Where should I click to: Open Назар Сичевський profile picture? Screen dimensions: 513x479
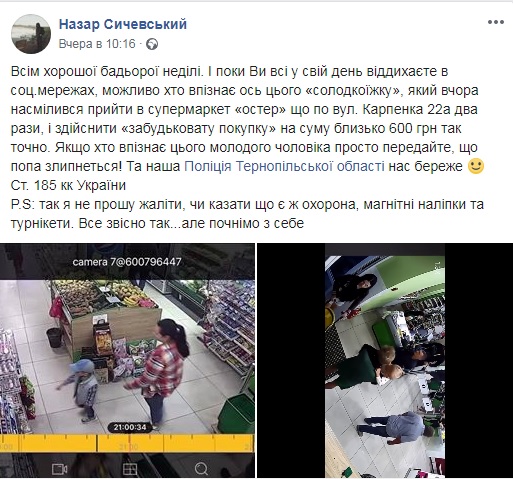(x=31, y=34)
